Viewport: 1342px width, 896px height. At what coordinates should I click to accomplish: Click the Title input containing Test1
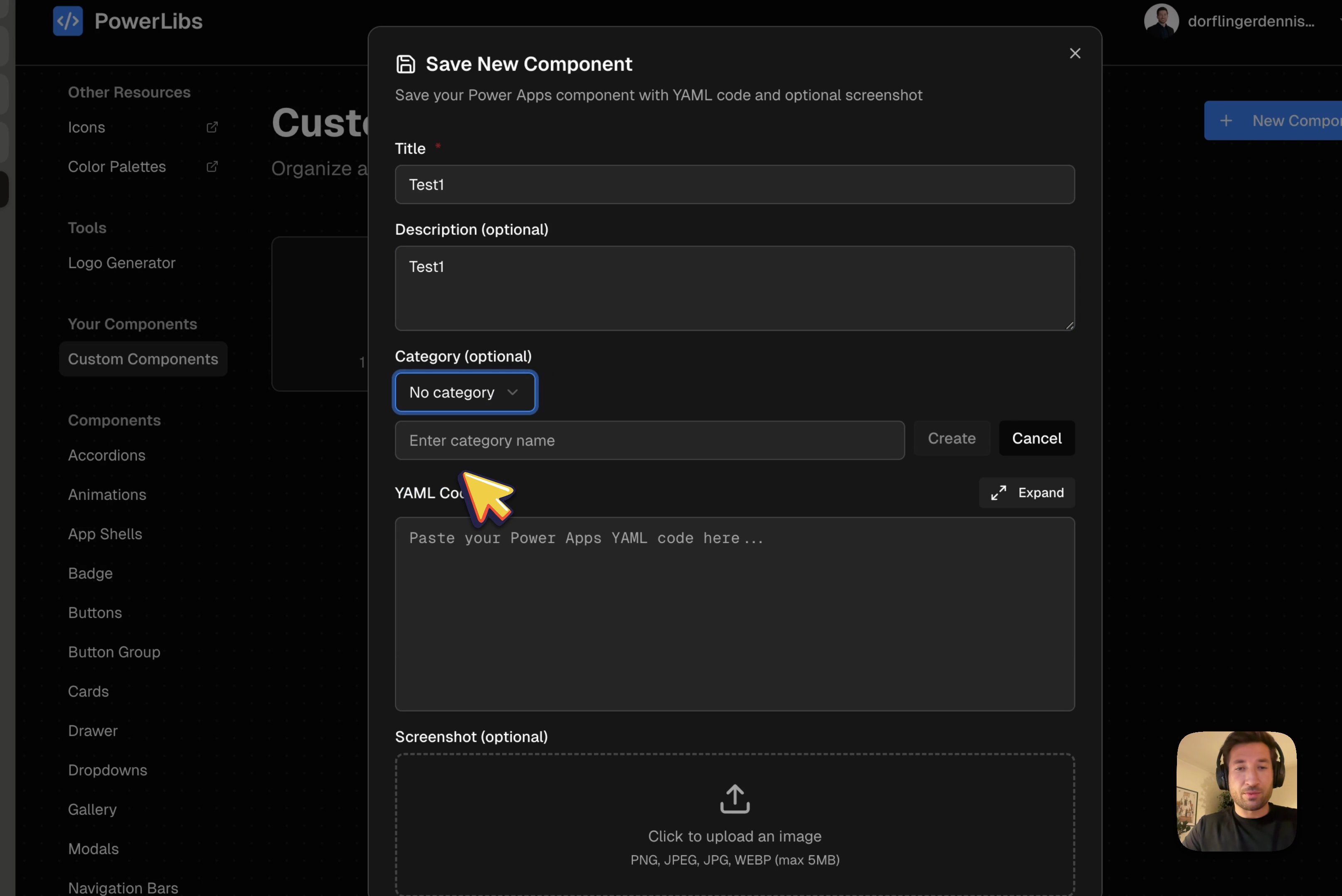(x=735, y=184)
